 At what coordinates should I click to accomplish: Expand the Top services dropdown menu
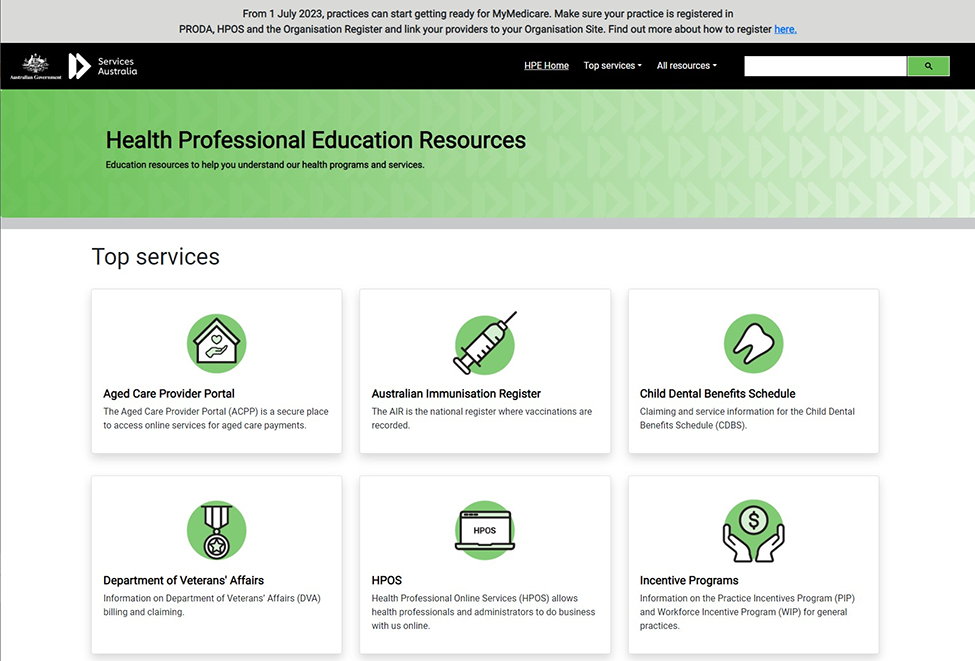(x=612, y=65)
